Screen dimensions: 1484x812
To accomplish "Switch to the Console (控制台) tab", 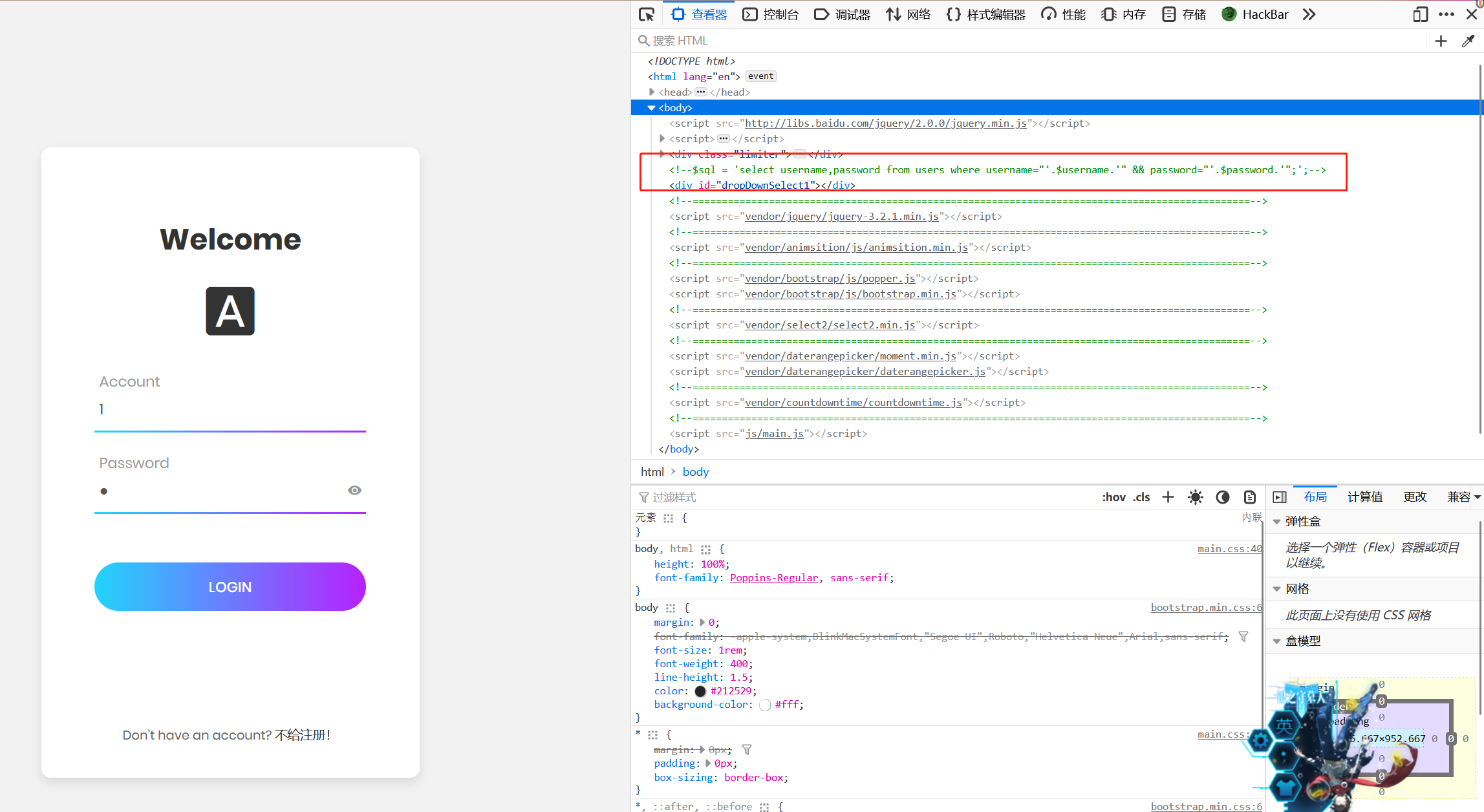I will [770, 14].
